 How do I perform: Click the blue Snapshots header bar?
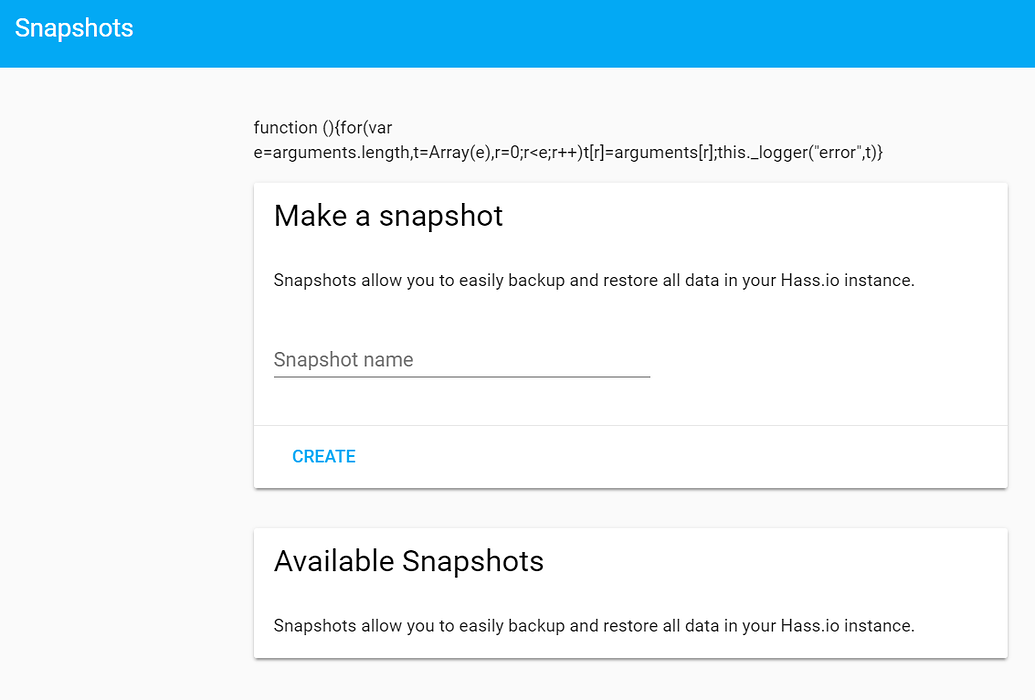coord(517,34)
